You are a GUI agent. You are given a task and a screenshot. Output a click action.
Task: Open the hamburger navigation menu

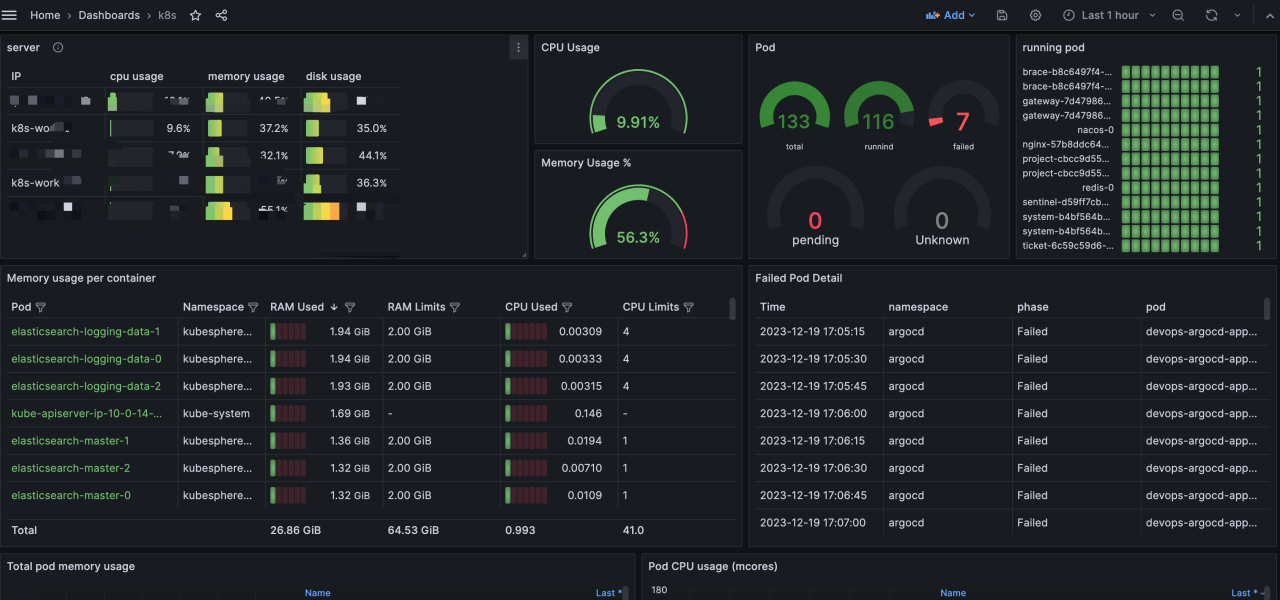[10, 15]
